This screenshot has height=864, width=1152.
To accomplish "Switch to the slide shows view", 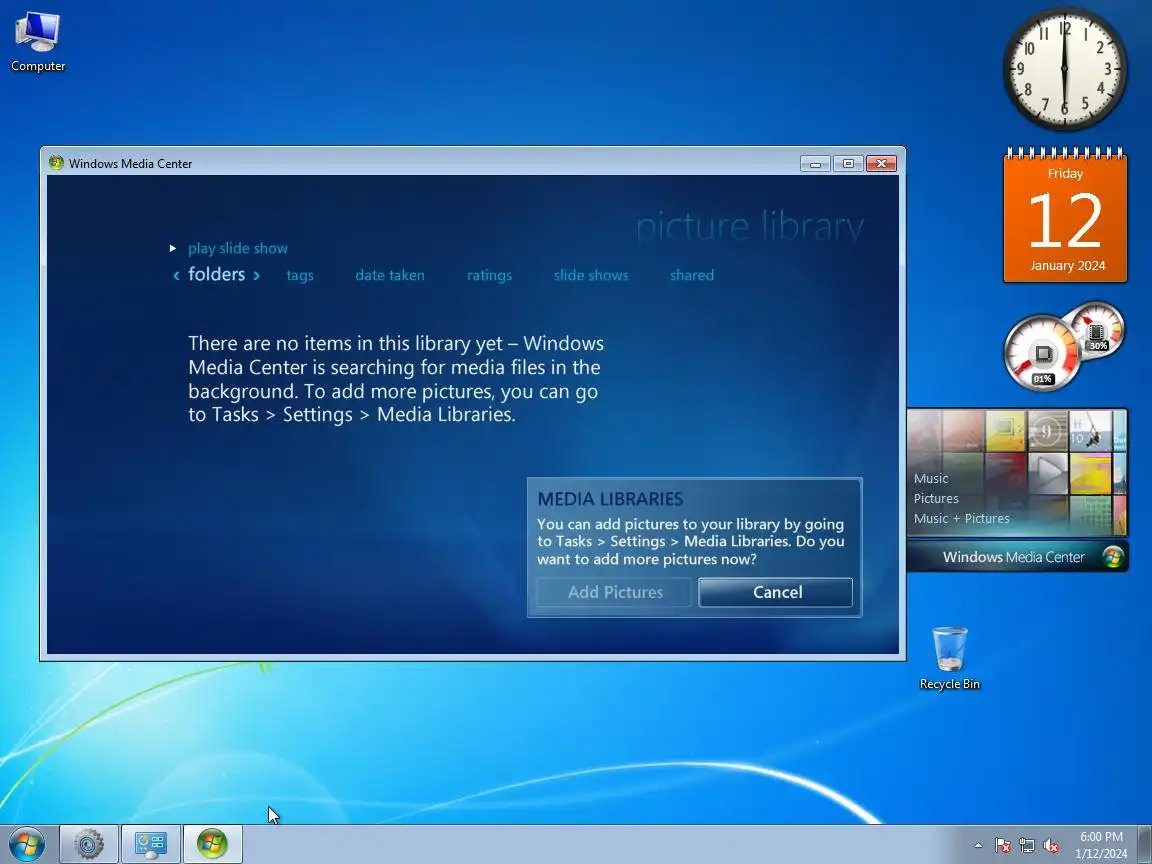I will click(x=591, y=276).
